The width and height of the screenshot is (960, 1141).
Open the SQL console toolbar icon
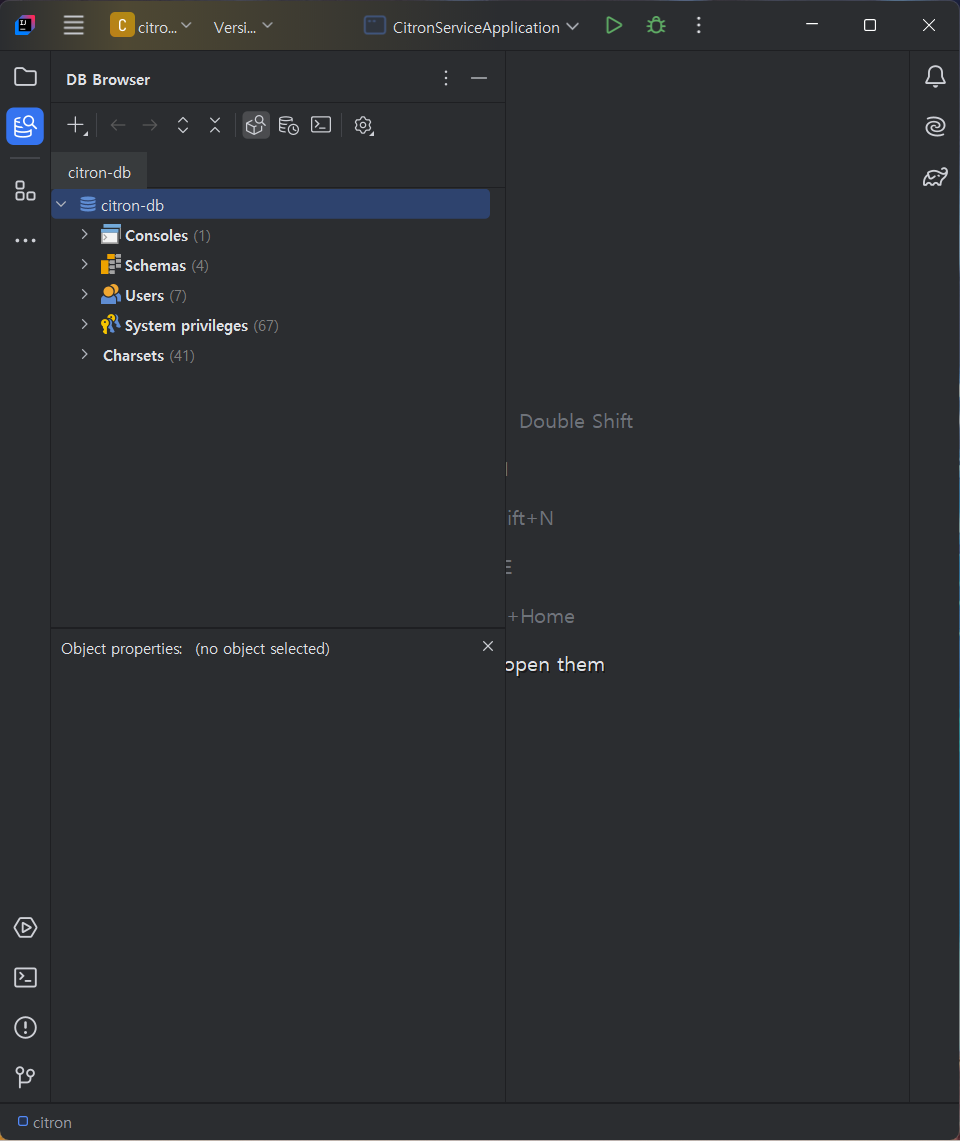pyautogui.click(x=321, y=125)
